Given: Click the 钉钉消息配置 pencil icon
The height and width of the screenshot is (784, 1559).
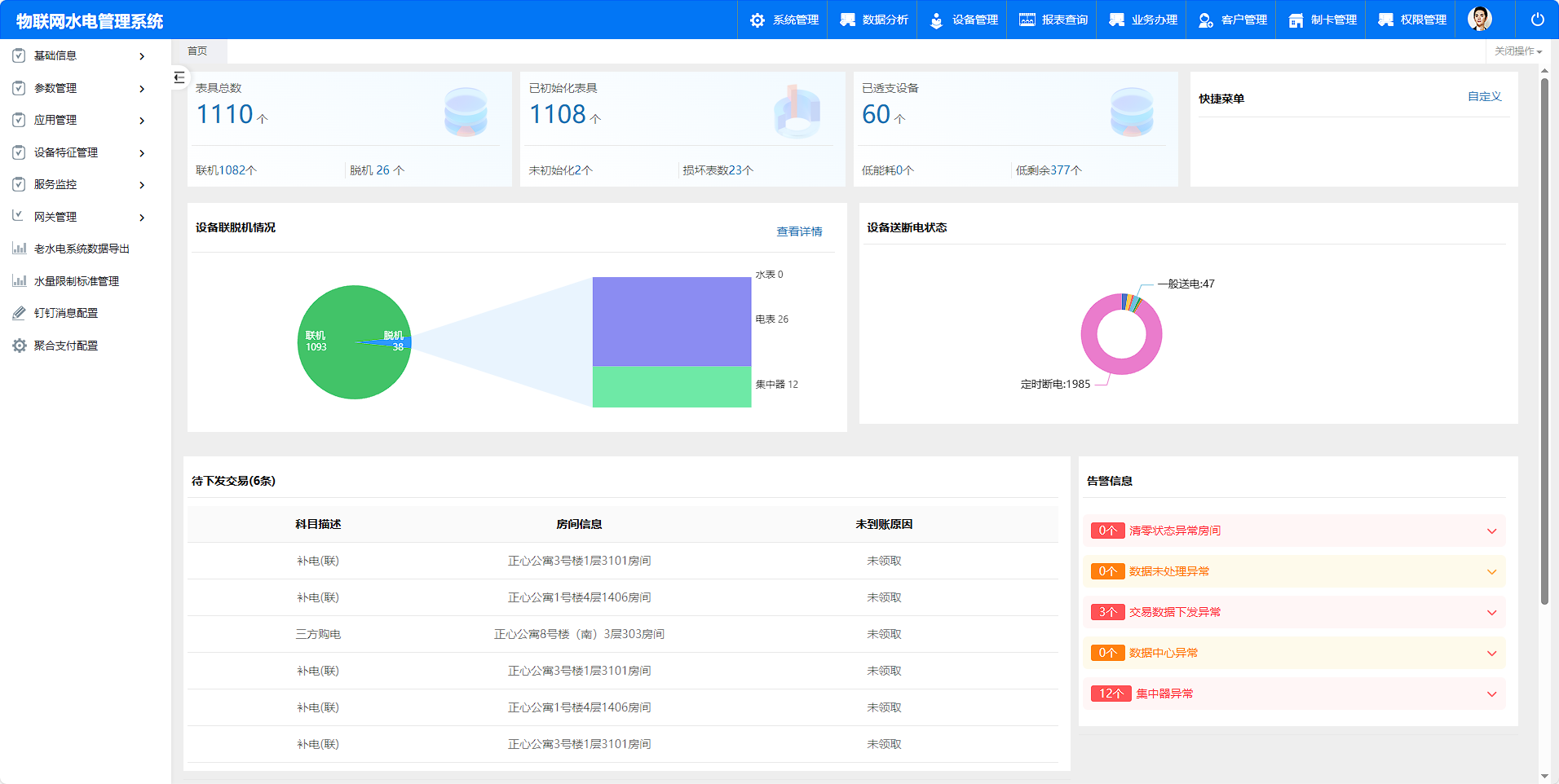Looking at the screenshot, I should click(x=20, y=313).
